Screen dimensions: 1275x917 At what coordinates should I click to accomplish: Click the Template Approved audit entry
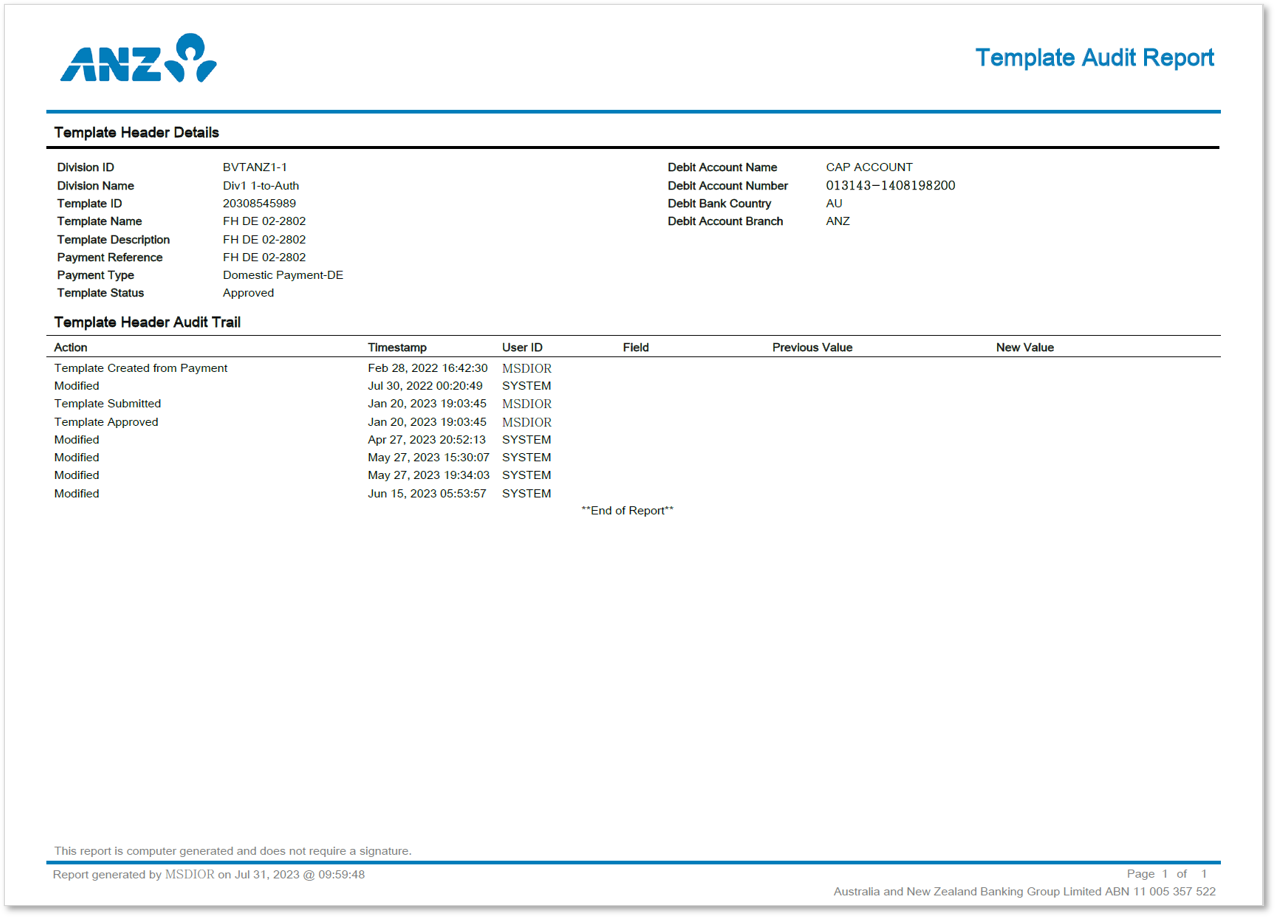(x=106, y=422)
